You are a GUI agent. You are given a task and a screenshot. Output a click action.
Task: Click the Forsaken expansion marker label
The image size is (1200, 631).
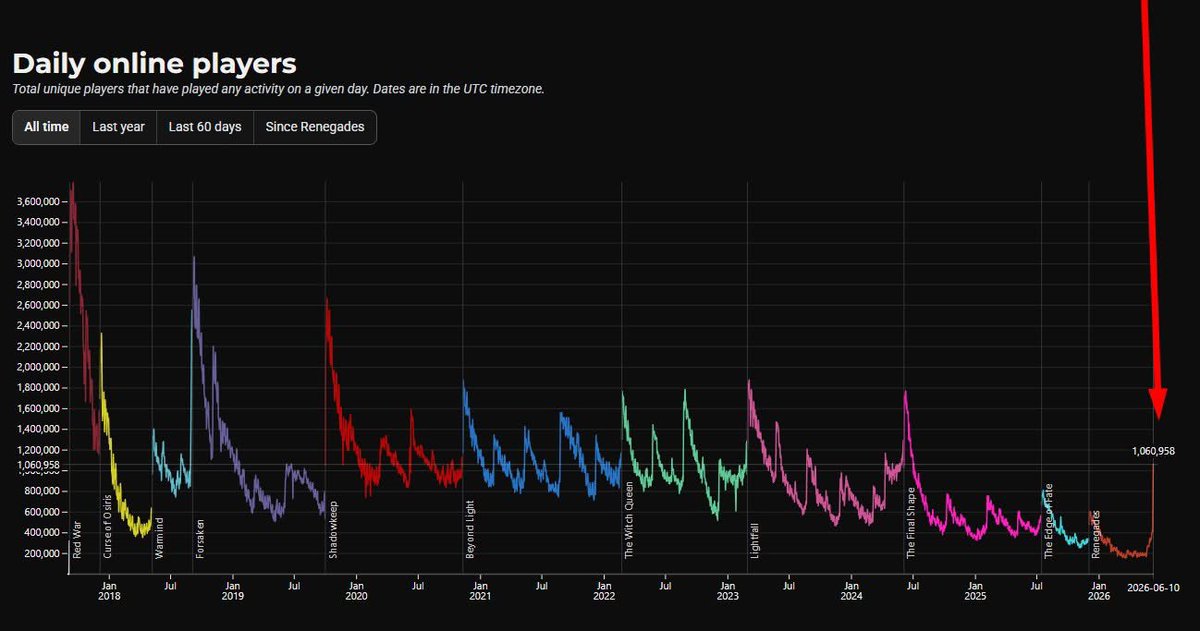coord(201,537)
